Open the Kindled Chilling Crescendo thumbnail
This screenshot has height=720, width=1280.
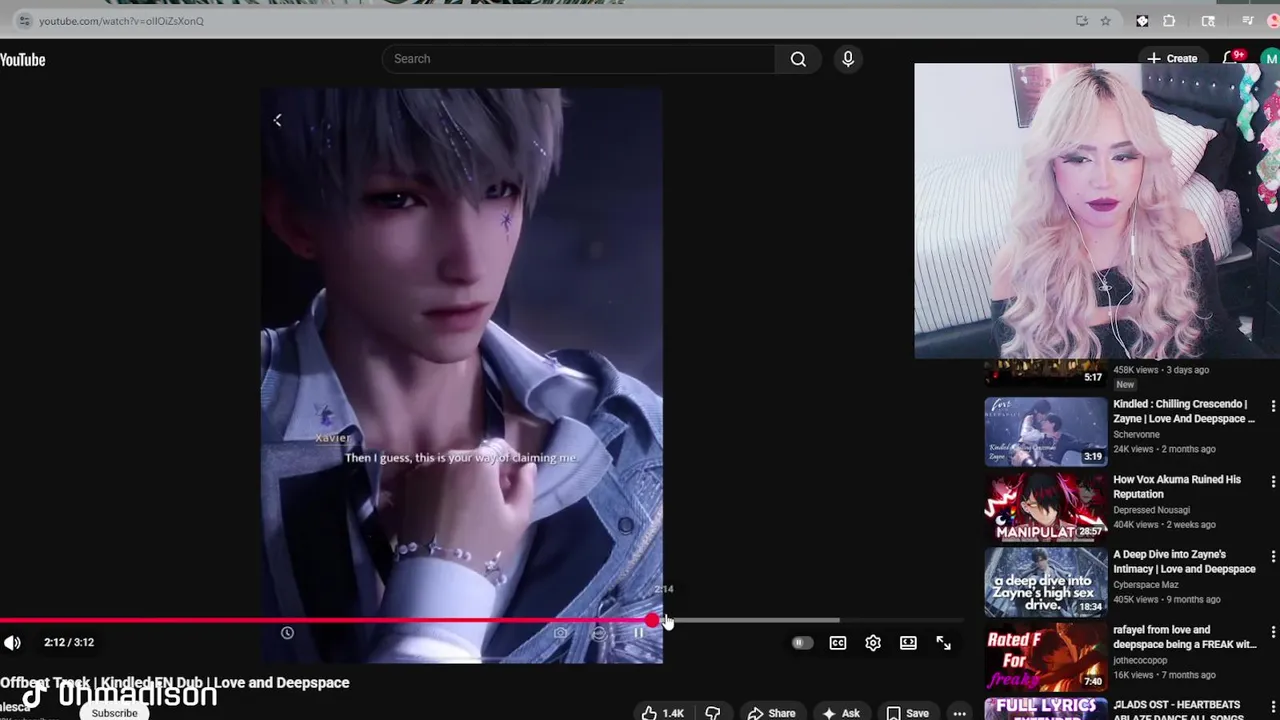(1046, 432)
